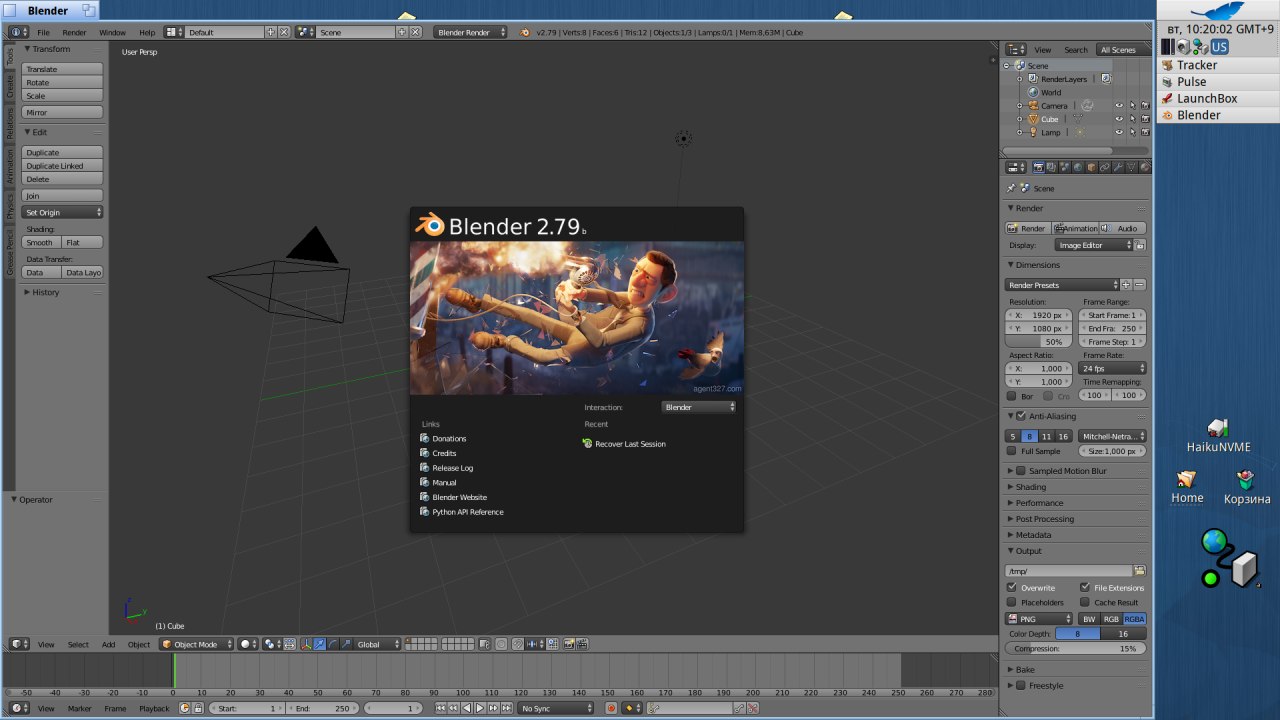Image resolution: width=1280 pixels, height=720 pixels.
Task: Click the plus icon to add a render preset
Action: coord(1126,285)
